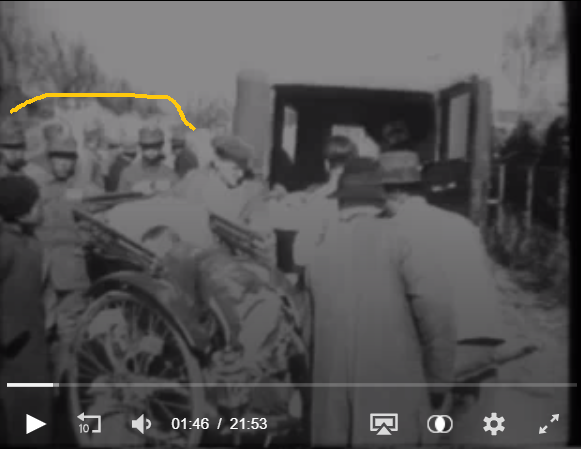Mute audio using the speaker icon

tap(141, 424)
